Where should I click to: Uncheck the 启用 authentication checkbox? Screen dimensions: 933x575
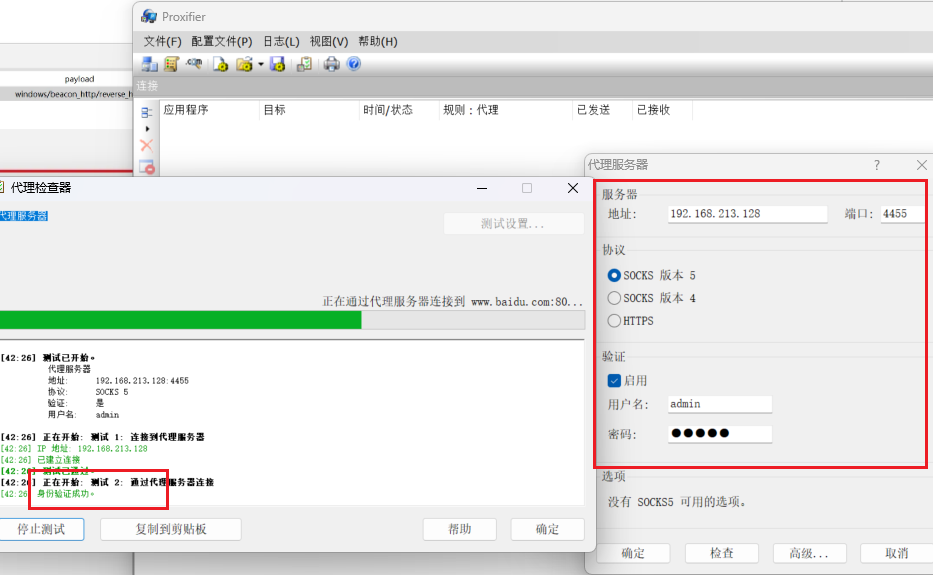pyautogui.click(x=614, y=380)
